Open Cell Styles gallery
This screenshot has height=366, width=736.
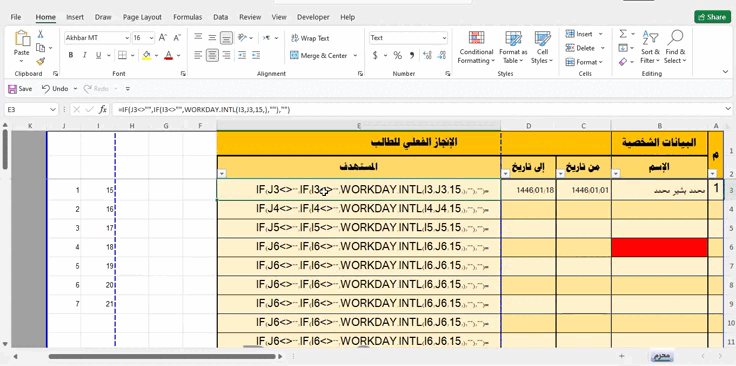click(542, 47)
